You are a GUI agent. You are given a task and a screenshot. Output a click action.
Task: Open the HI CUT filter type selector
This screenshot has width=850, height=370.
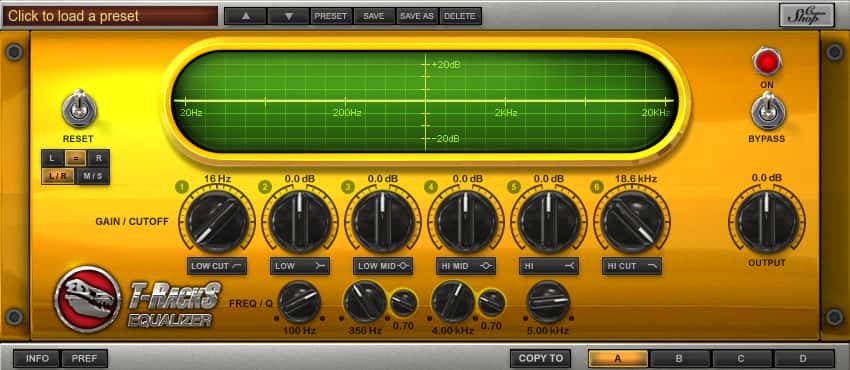click(632, 266)
